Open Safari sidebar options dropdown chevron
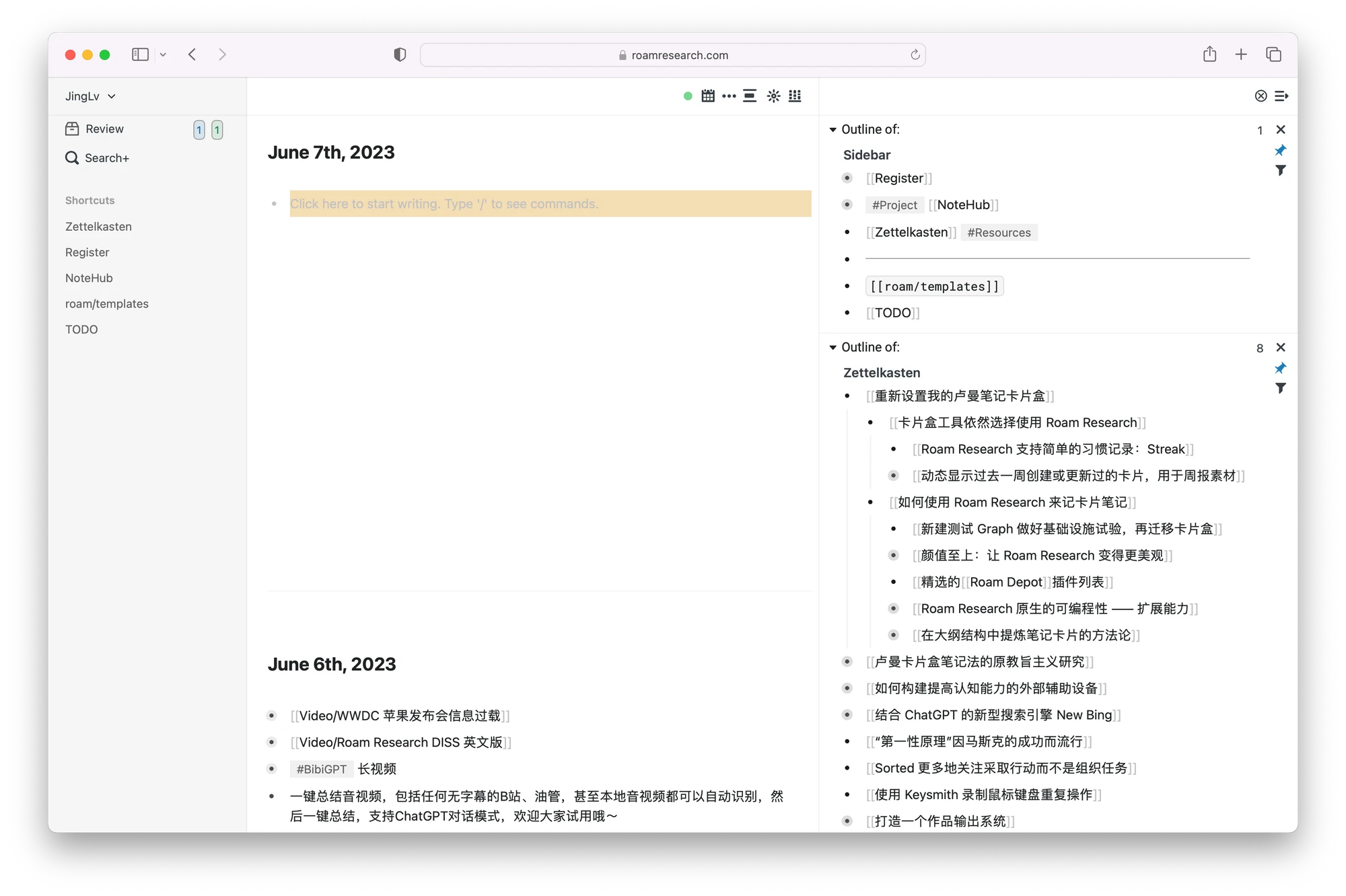The height and width of the screenshot is (896, 1346). [163, 55]
